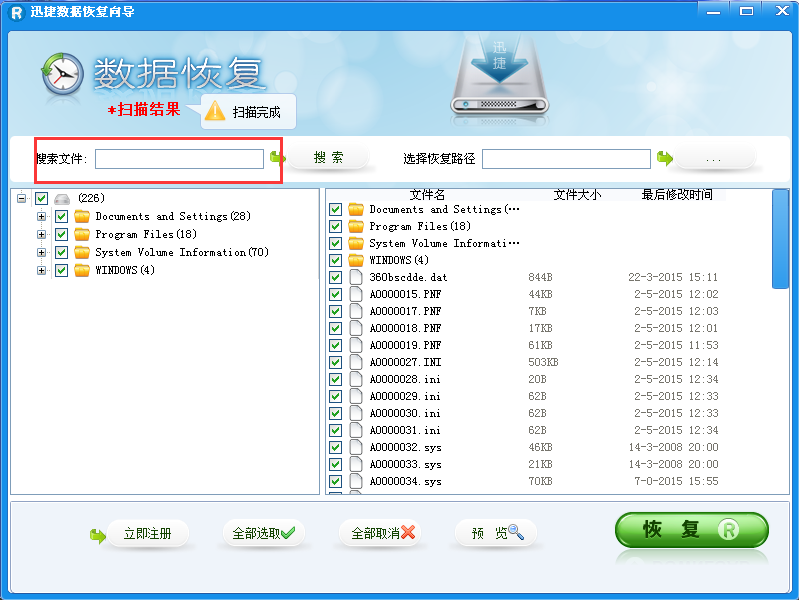Click the green arrow beside 立即注册
Image resolution: width=799 pixels, height=600 pixels.
pos(97,536)
